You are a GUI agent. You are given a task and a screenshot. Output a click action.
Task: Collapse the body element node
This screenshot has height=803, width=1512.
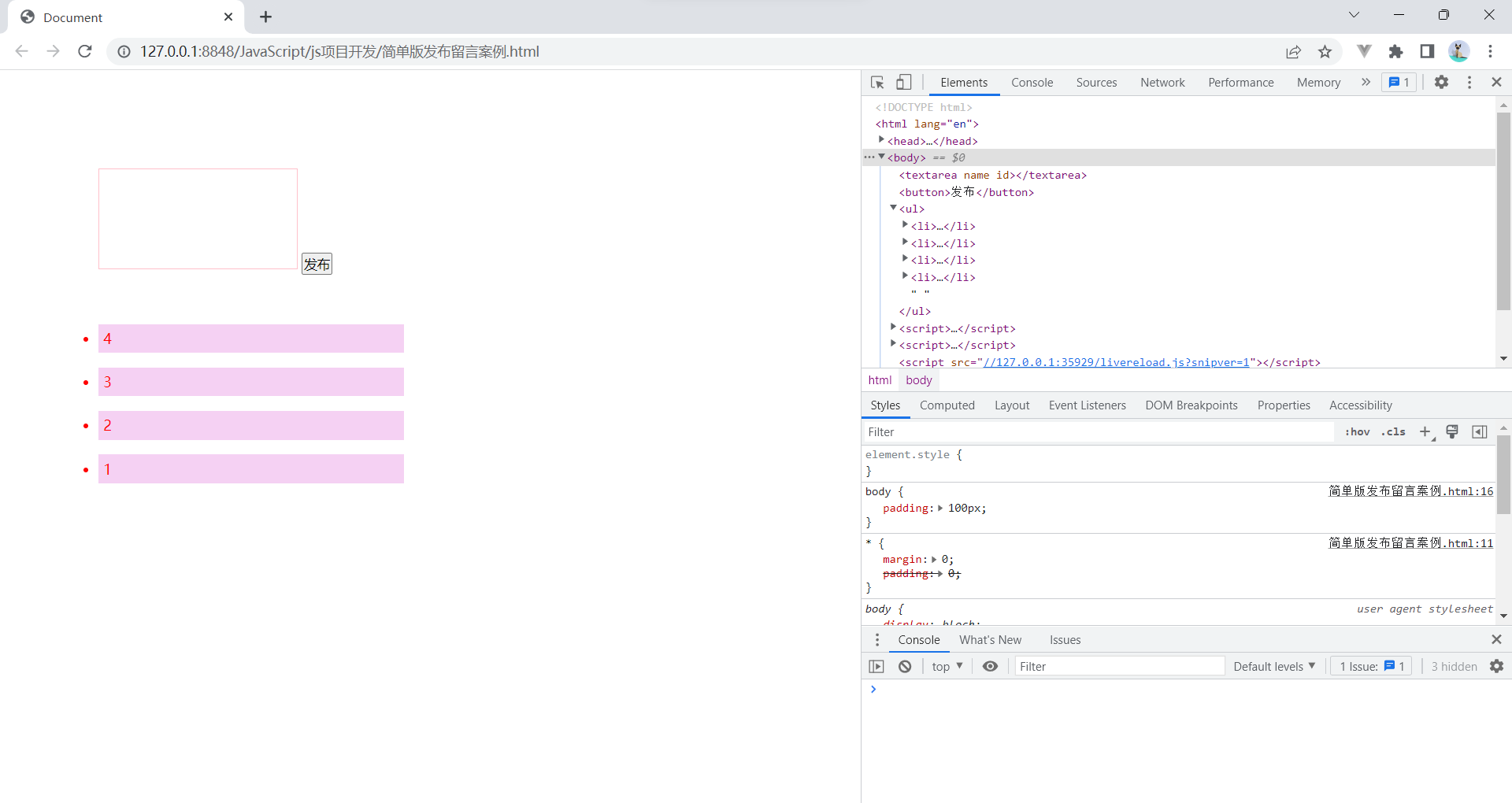coord(881,157)
